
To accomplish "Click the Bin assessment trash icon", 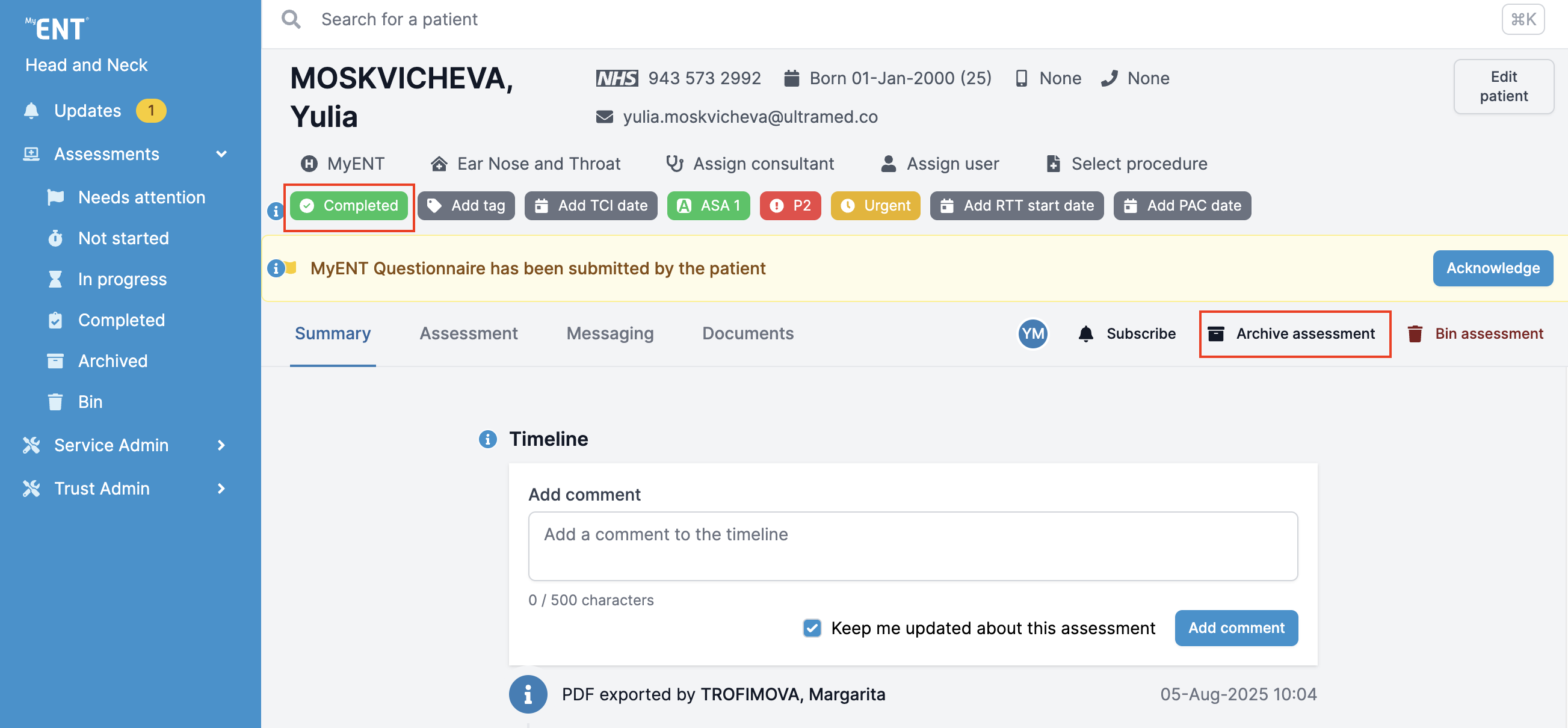I will [1414, 333].
